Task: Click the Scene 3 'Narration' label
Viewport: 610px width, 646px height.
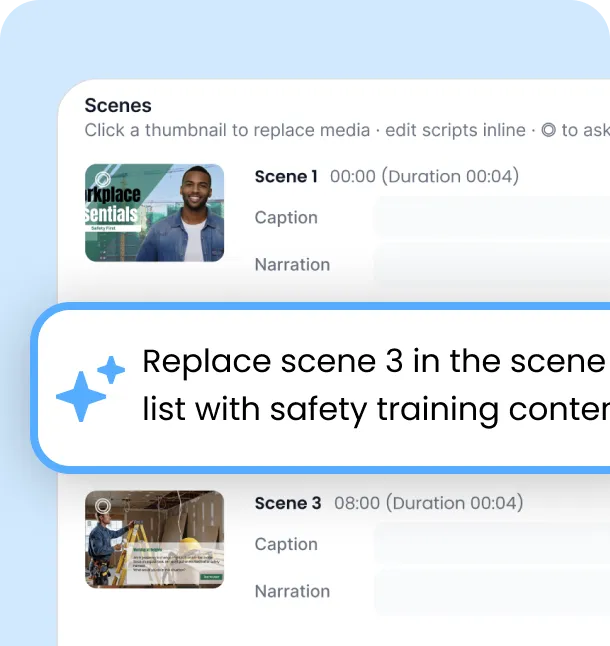Action: click(292, 592)
